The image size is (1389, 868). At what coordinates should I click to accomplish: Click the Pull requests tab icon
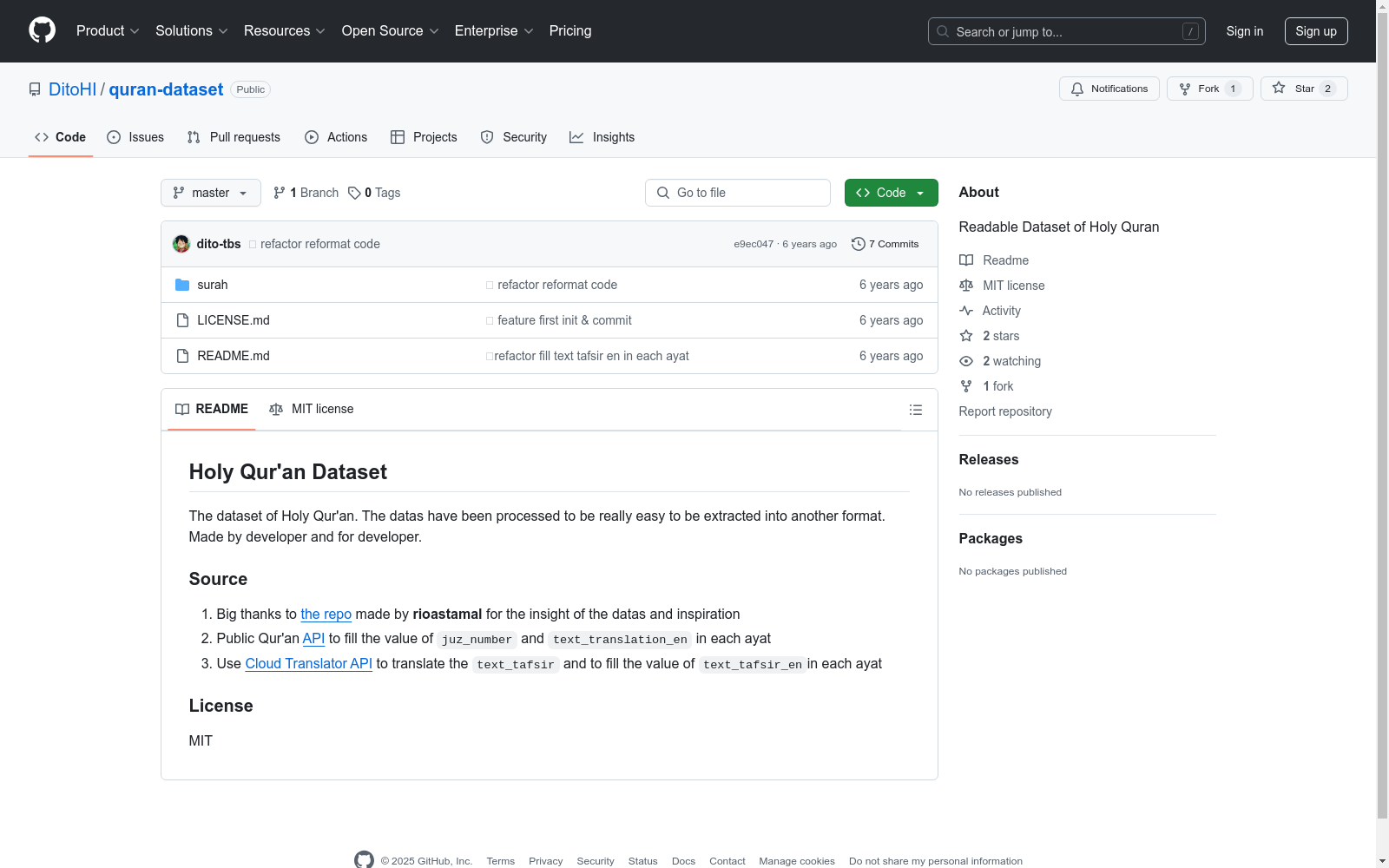click(x=194, y=137)
